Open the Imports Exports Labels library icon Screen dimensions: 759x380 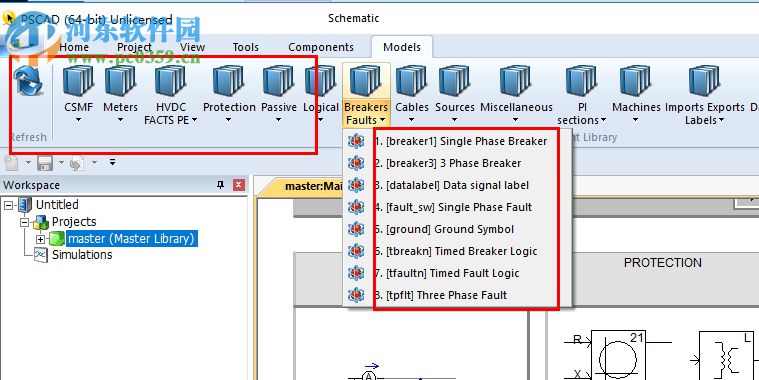[x=704, y=81]
